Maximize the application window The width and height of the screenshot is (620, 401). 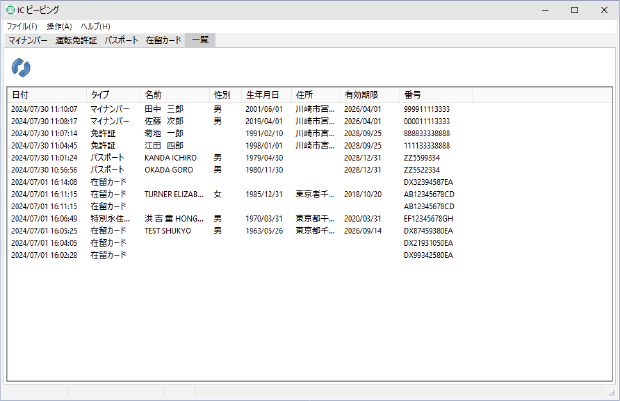[574, 9]
